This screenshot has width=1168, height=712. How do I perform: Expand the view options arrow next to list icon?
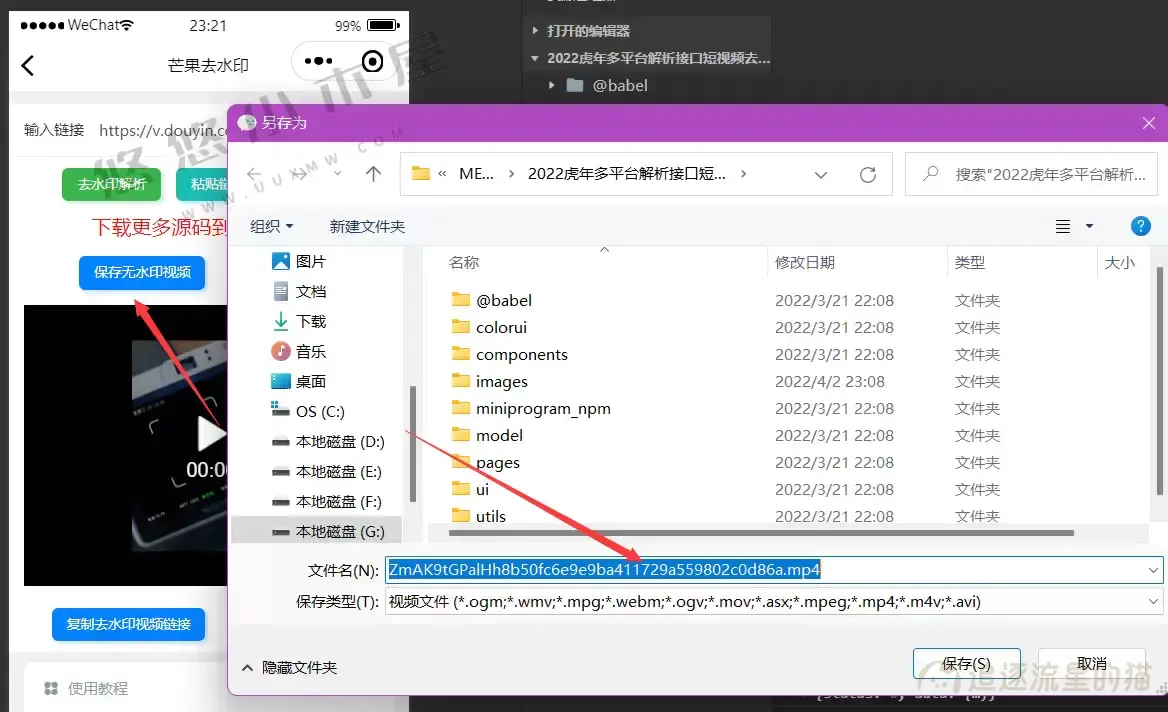(1088, 226)
